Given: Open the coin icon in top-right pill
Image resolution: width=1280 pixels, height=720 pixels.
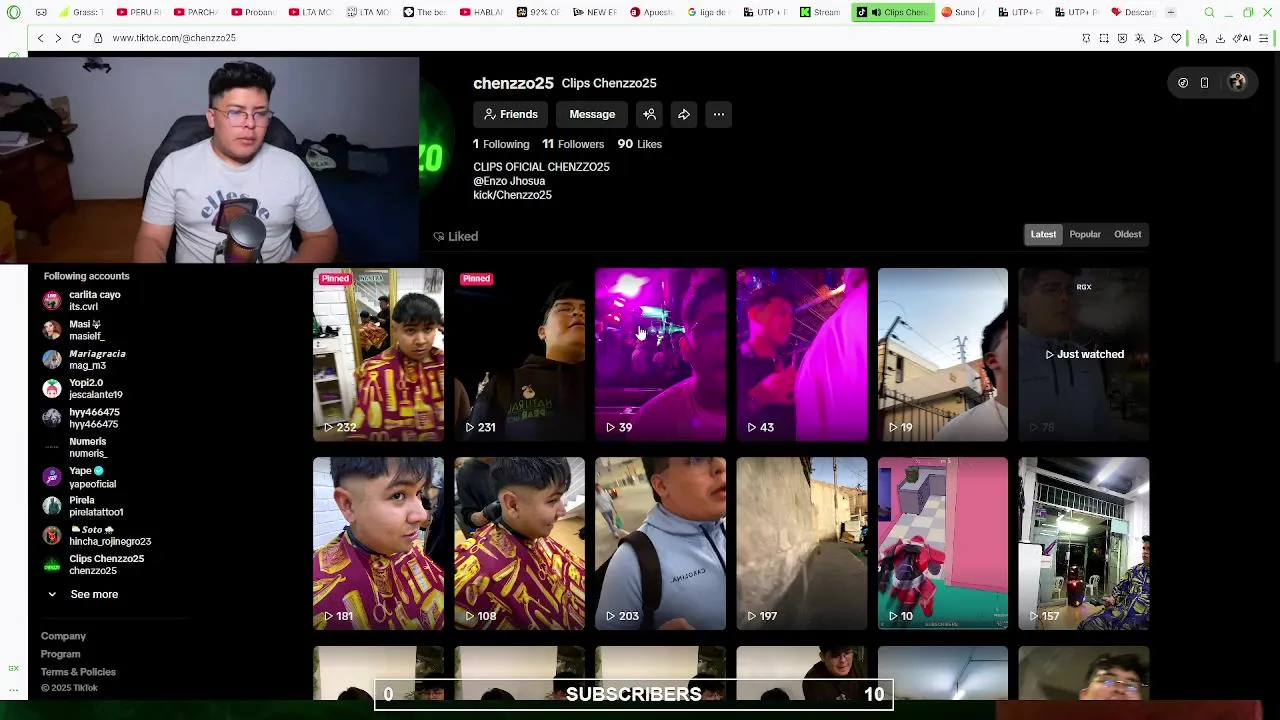Looking at the screenshot, I should [x=1183, y=83].
